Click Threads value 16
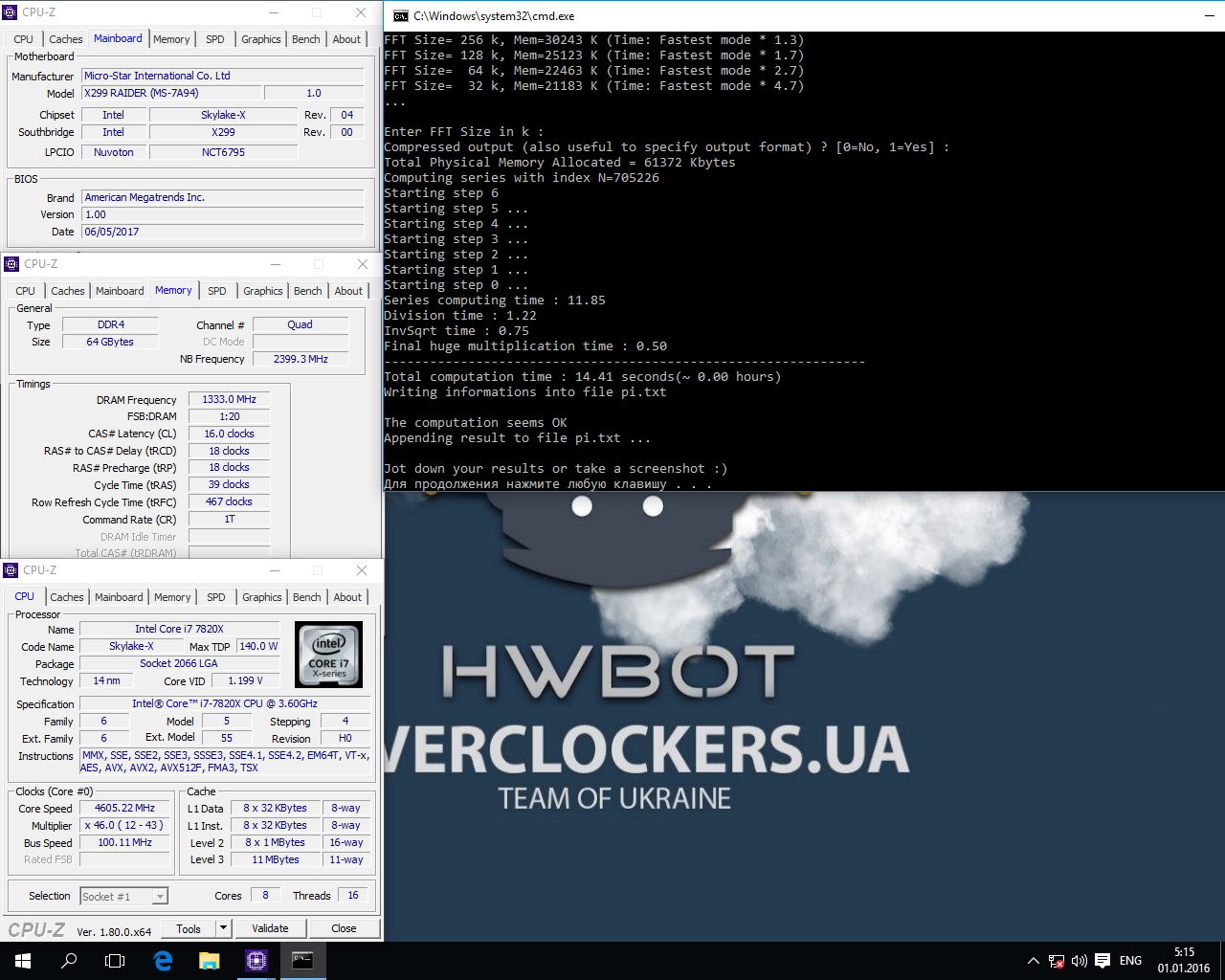Viewport: 1225px width, 980px height. pos(353,895)
